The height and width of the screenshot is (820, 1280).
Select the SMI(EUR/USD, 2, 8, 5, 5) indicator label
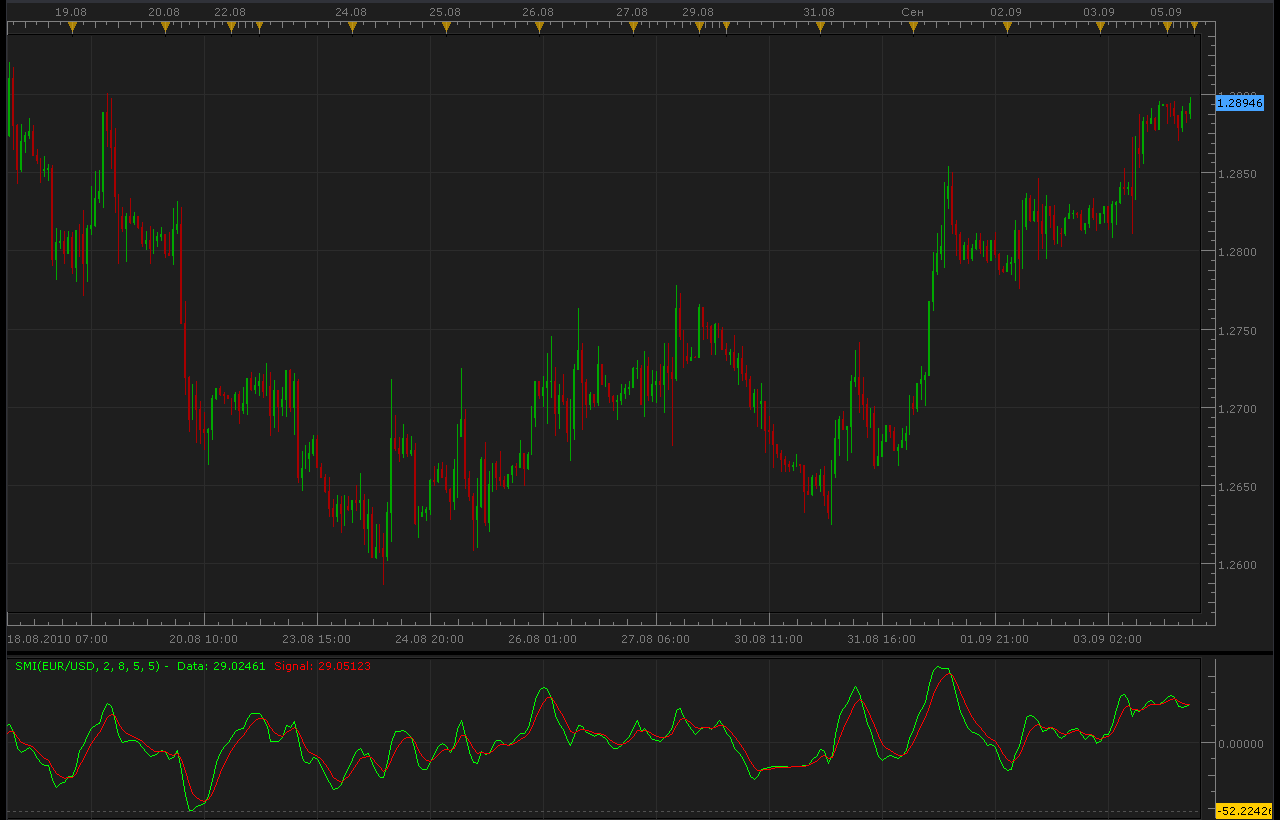pyautogui.click(x=86, y=666)
